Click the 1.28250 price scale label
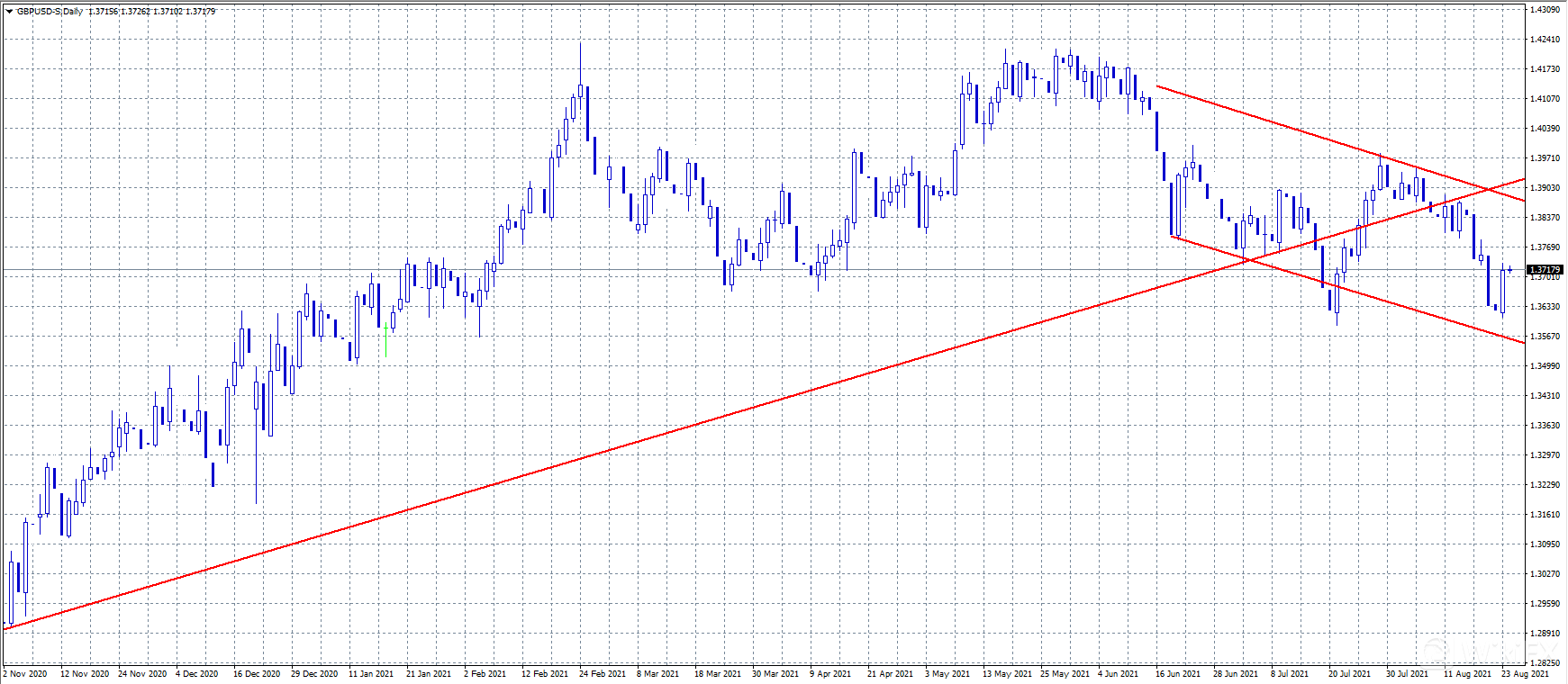This screenshot has width=1568, height=684. pyautogui.click(x=1545, y=662)
